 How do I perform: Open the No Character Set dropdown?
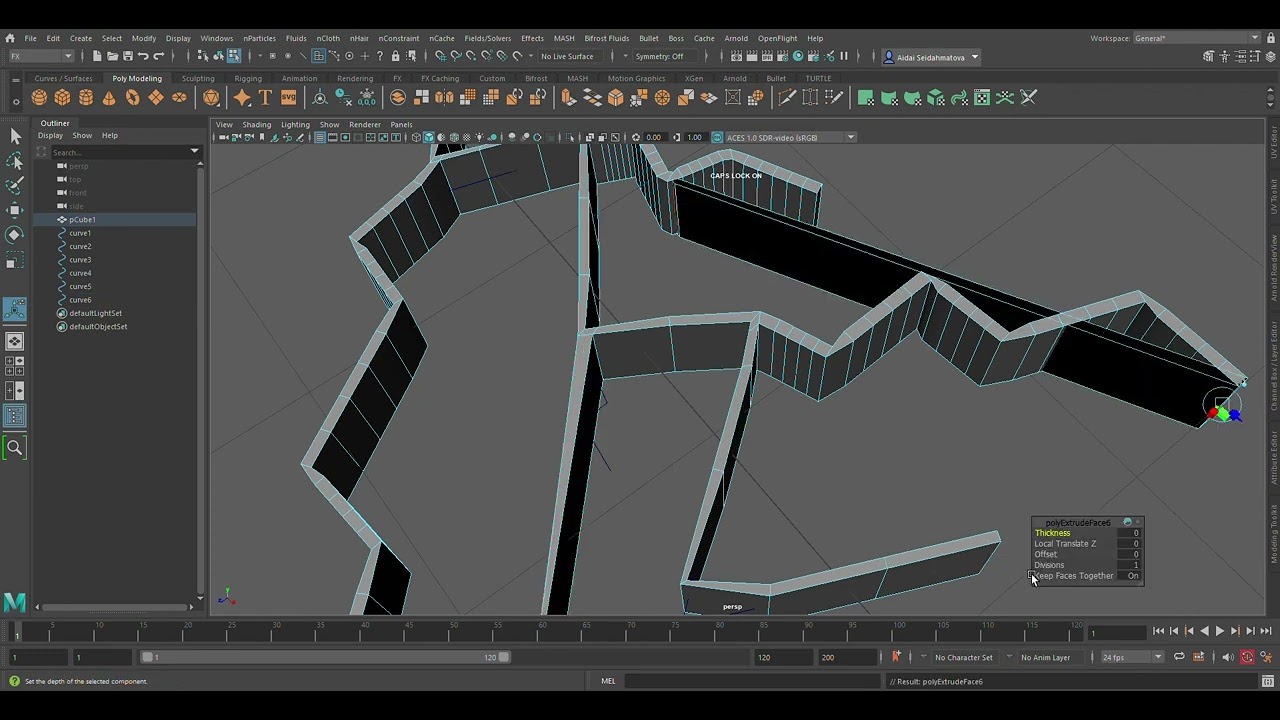(x=963, y=657)
